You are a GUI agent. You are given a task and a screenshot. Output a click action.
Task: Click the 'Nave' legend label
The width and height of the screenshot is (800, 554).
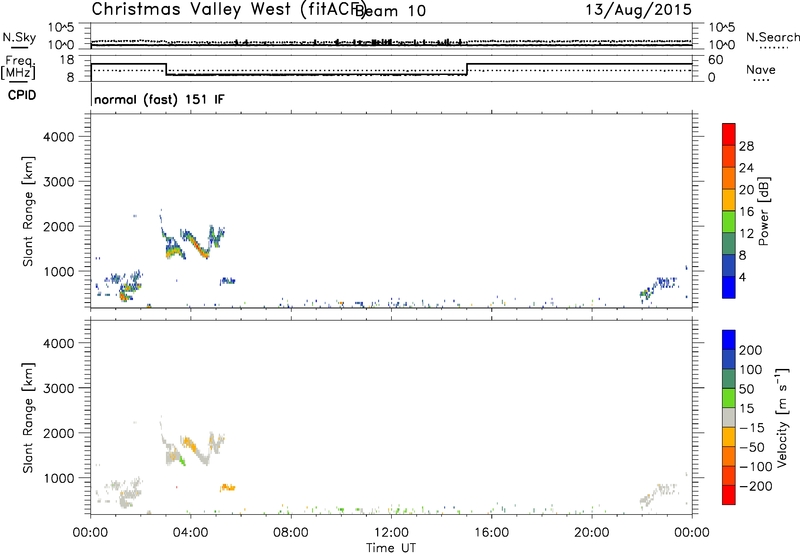tap(761, 69)
